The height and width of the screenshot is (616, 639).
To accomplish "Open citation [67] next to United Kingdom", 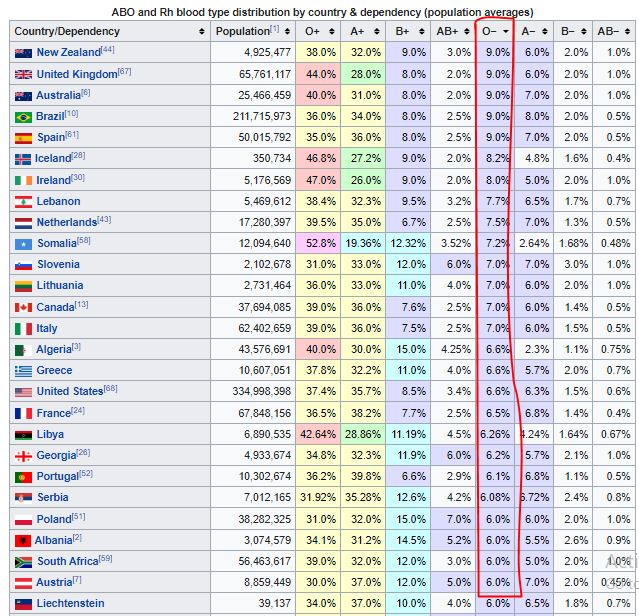I will (125, 72).
